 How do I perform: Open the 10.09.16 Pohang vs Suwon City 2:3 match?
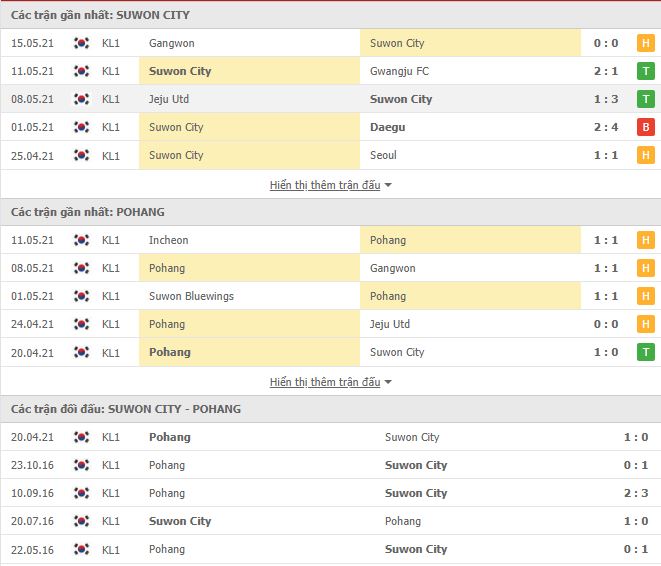tap(330, 493)
